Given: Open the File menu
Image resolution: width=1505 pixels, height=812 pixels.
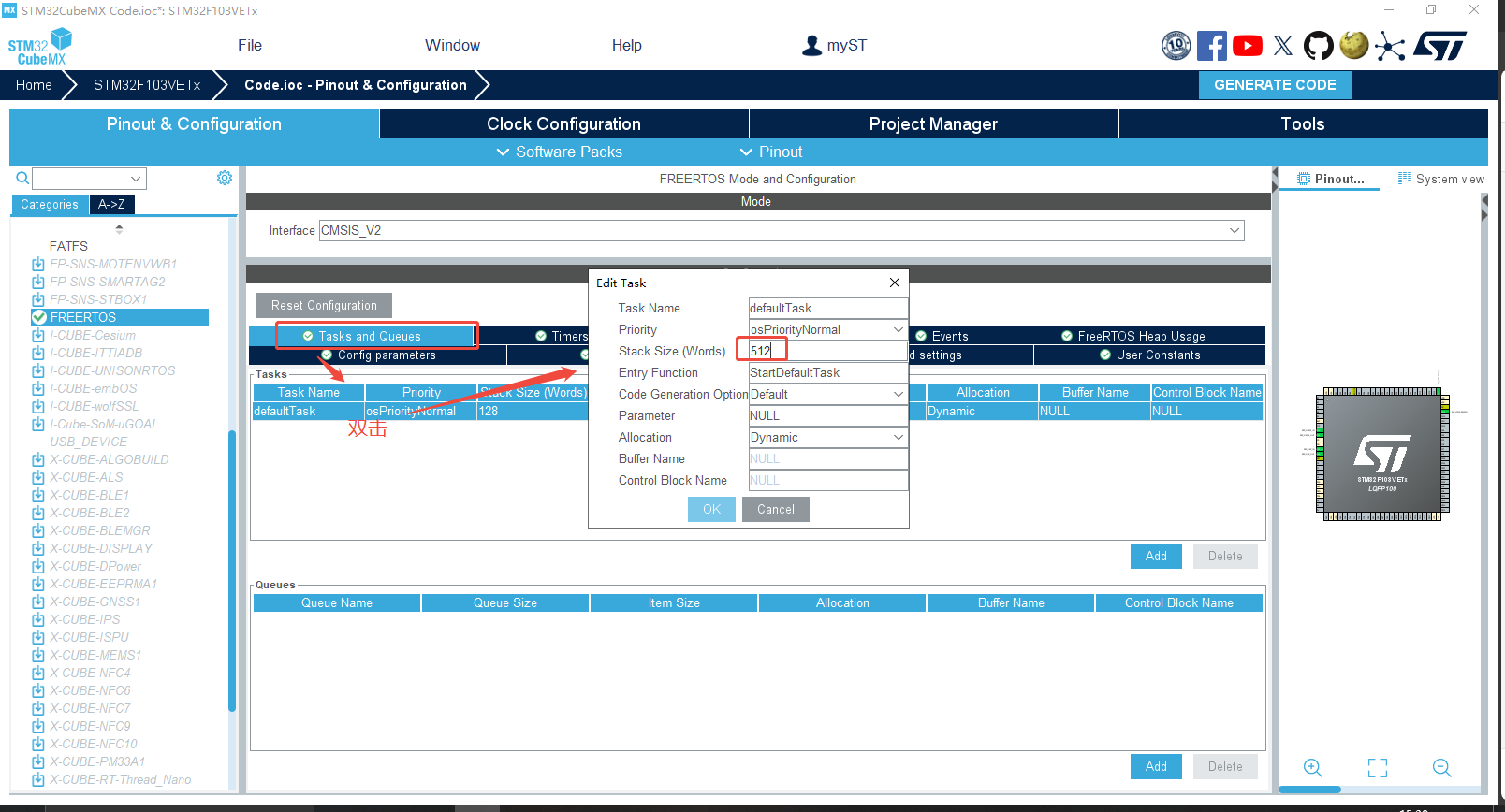Looking at the screenshot, I should (x=250, y=45).
